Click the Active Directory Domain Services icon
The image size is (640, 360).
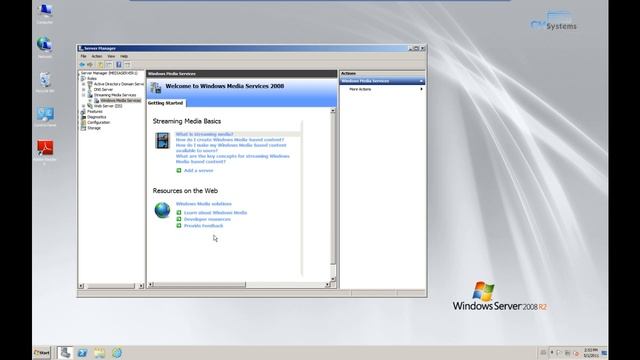[x=90, y=84]
